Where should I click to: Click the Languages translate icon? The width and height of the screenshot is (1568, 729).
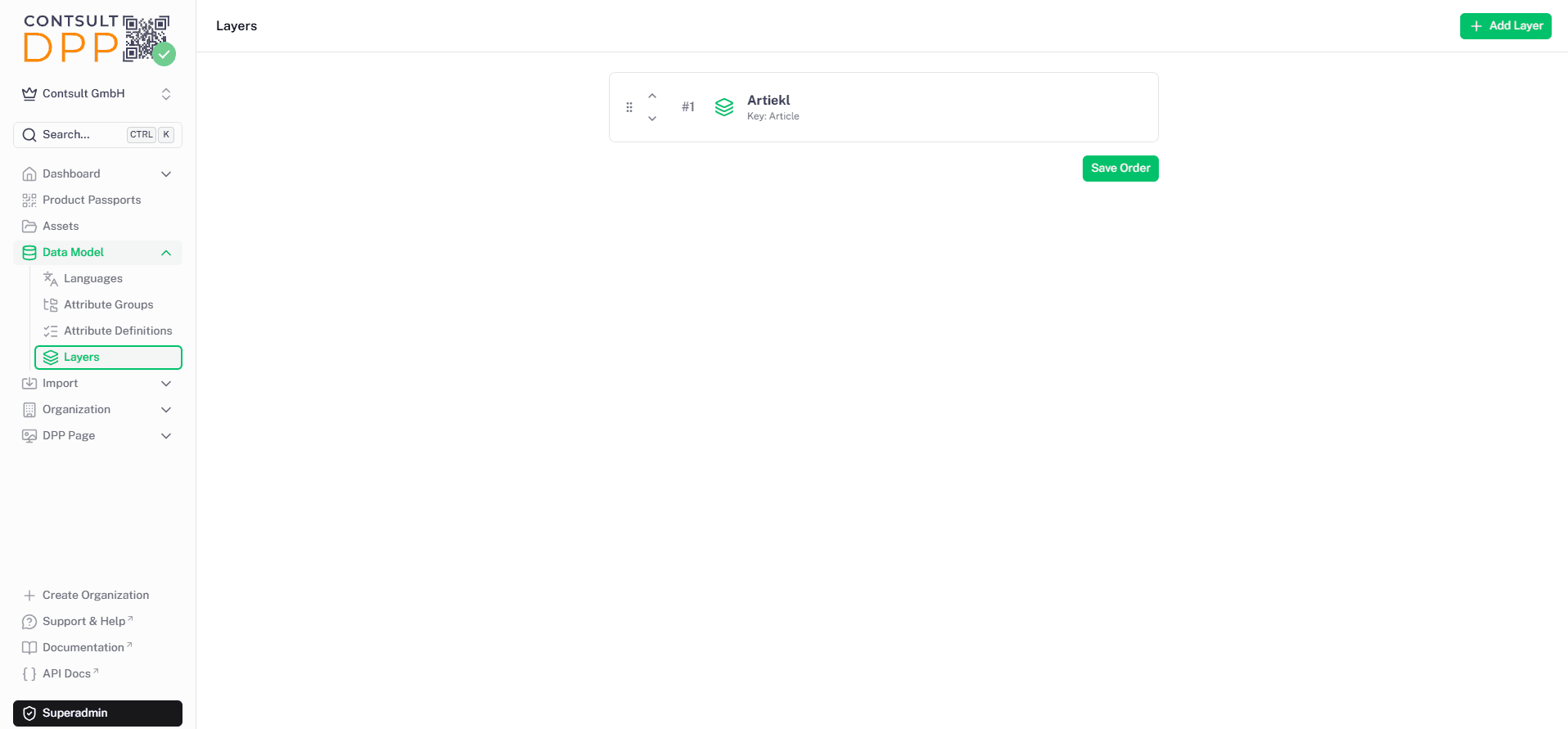(51, 279)
